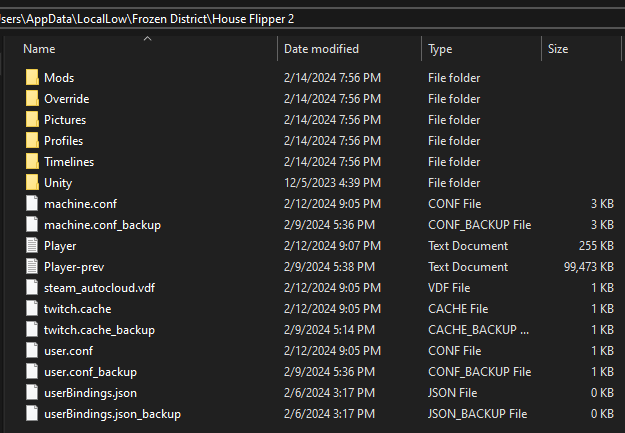
Task: Sort files by Name column header
Action: tap(40, 49)
